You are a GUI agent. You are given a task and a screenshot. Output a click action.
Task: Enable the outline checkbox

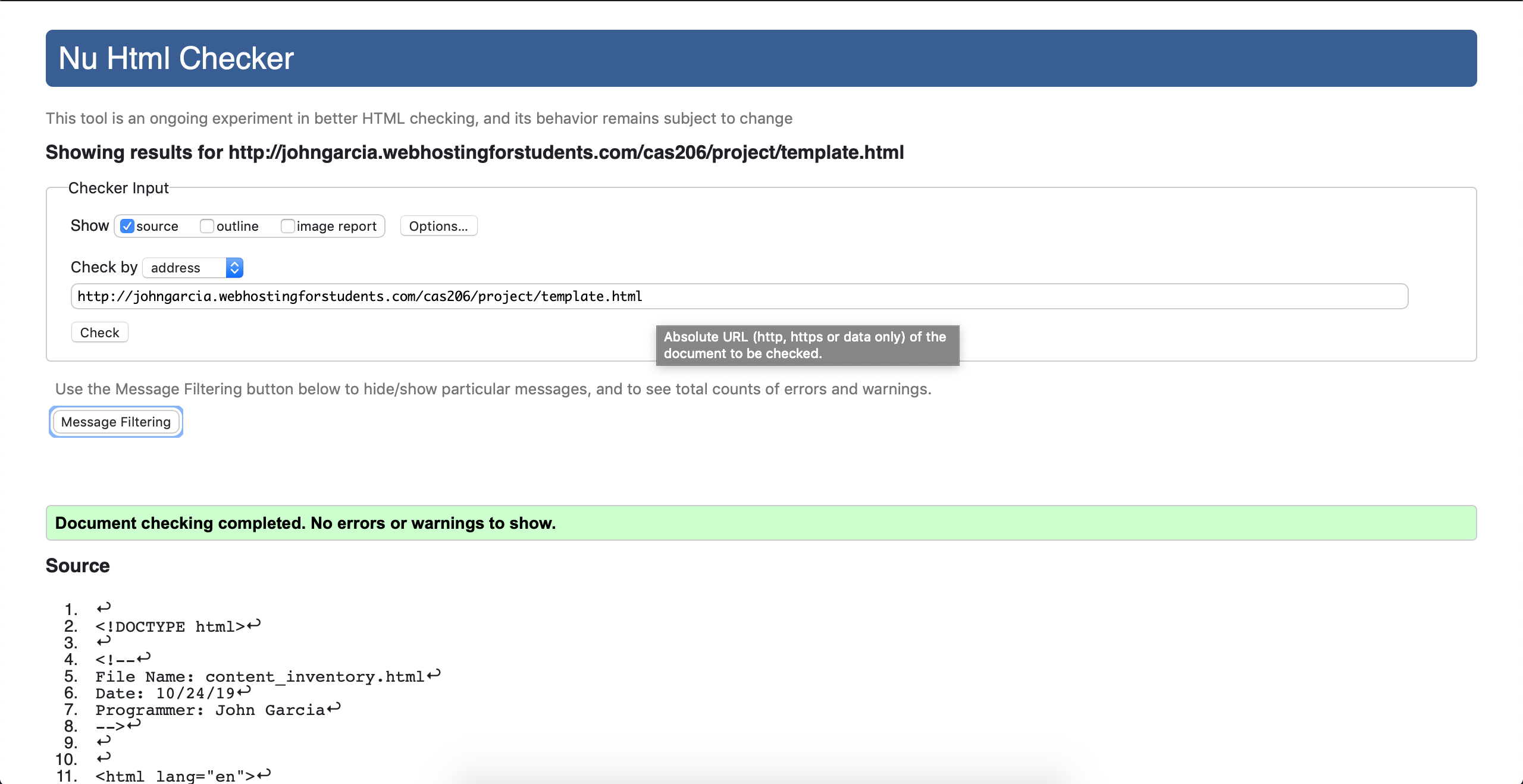(207, 226)
